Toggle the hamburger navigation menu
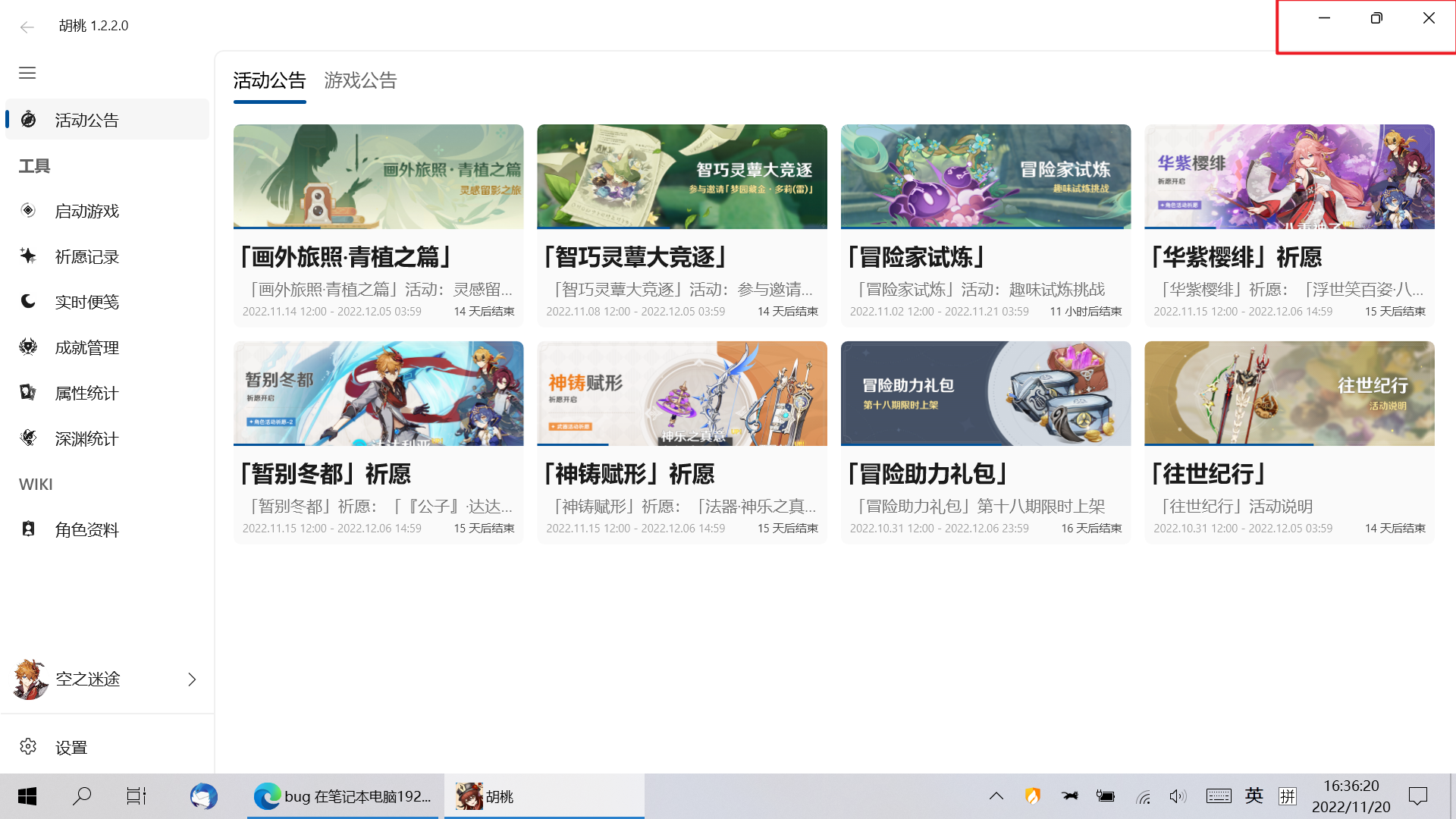The image size is (1456, 819). click(27, 73)
